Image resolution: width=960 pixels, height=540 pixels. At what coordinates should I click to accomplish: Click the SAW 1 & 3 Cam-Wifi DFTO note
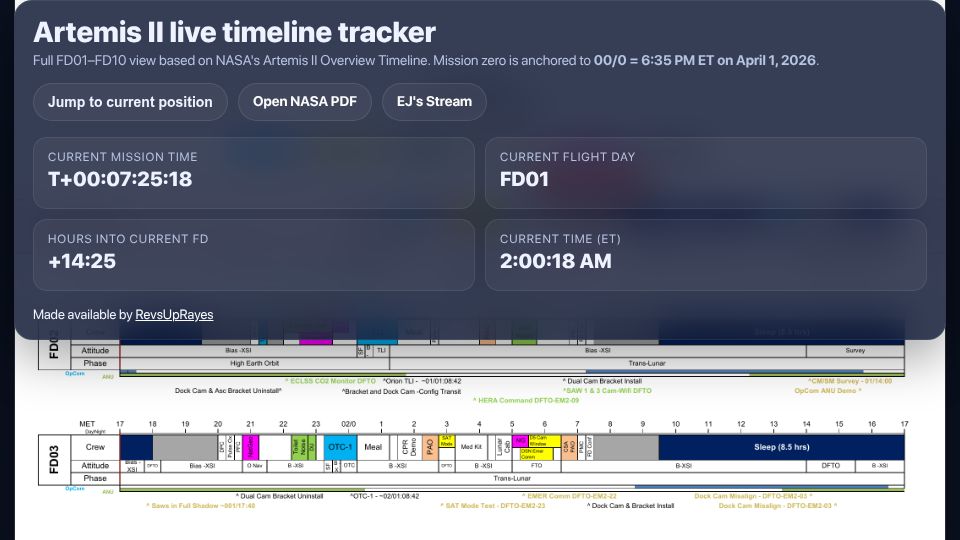[x=607, y=391]
